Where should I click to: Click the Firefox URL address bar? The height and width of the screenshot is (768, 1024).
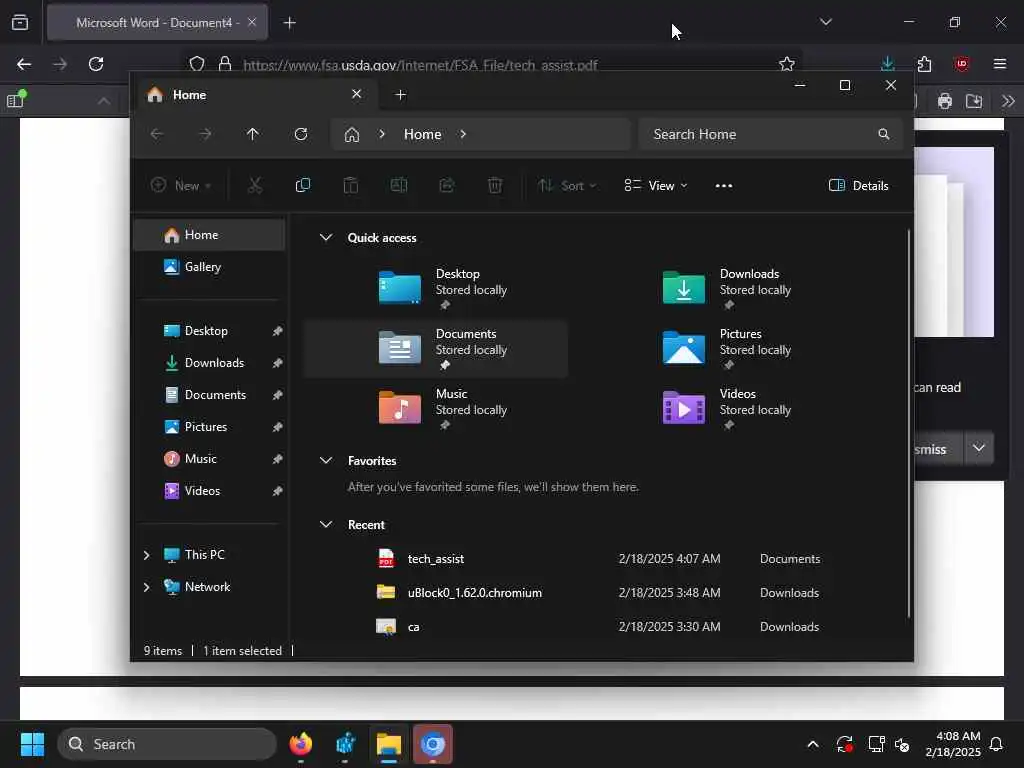490,64
